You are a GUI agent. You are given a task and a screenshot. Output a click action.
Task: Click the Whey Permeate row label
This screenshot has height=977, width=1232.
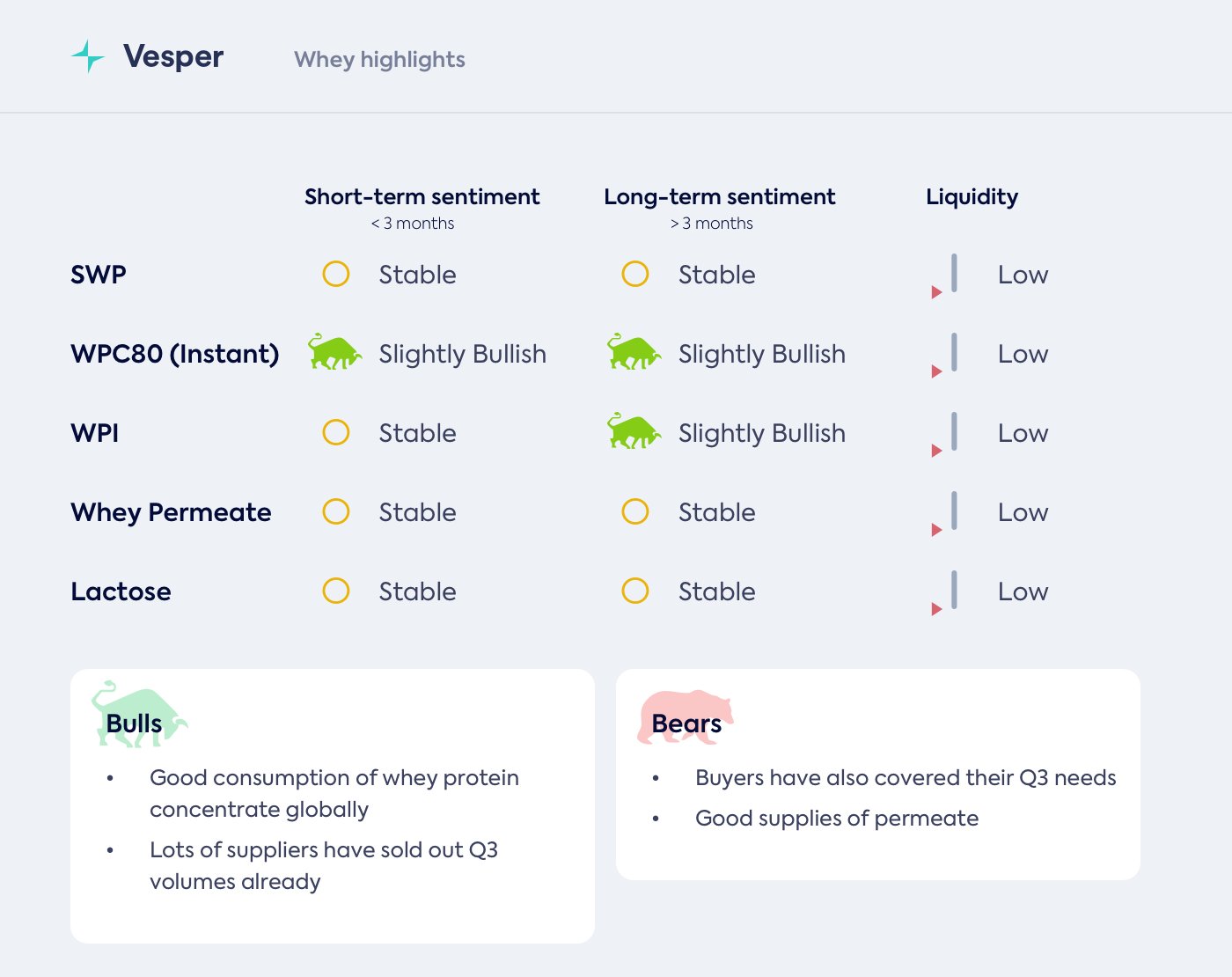171,512
